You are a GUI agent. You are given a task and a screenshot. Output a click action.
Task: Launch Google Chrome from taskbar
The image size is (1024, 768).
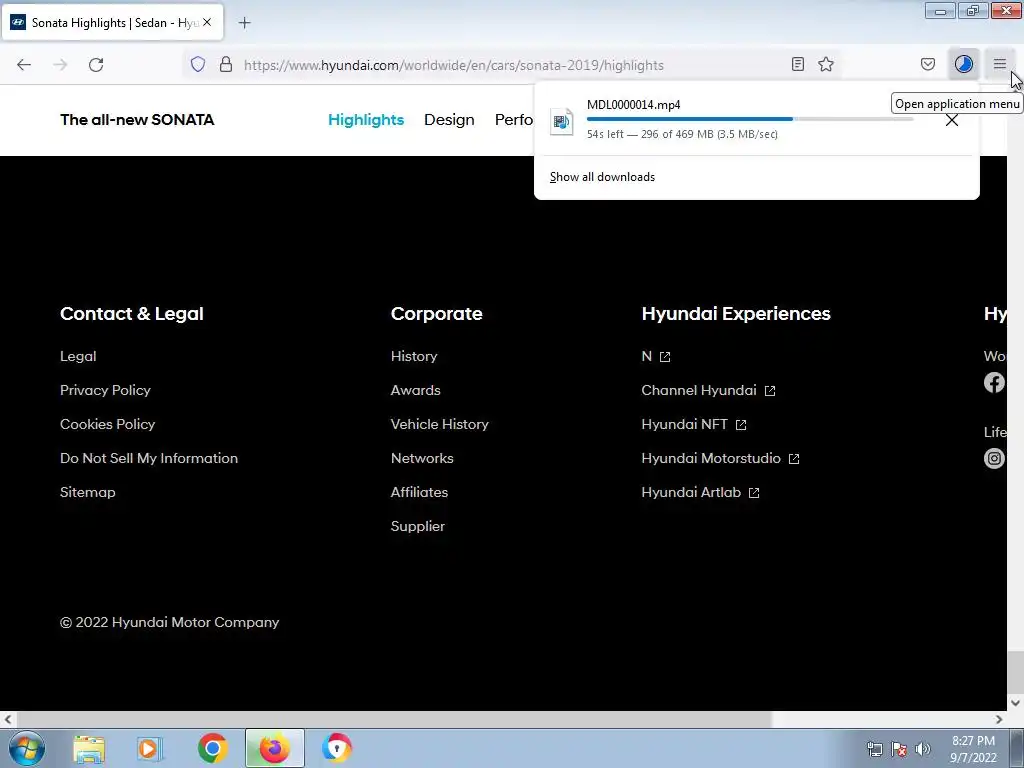212,748
